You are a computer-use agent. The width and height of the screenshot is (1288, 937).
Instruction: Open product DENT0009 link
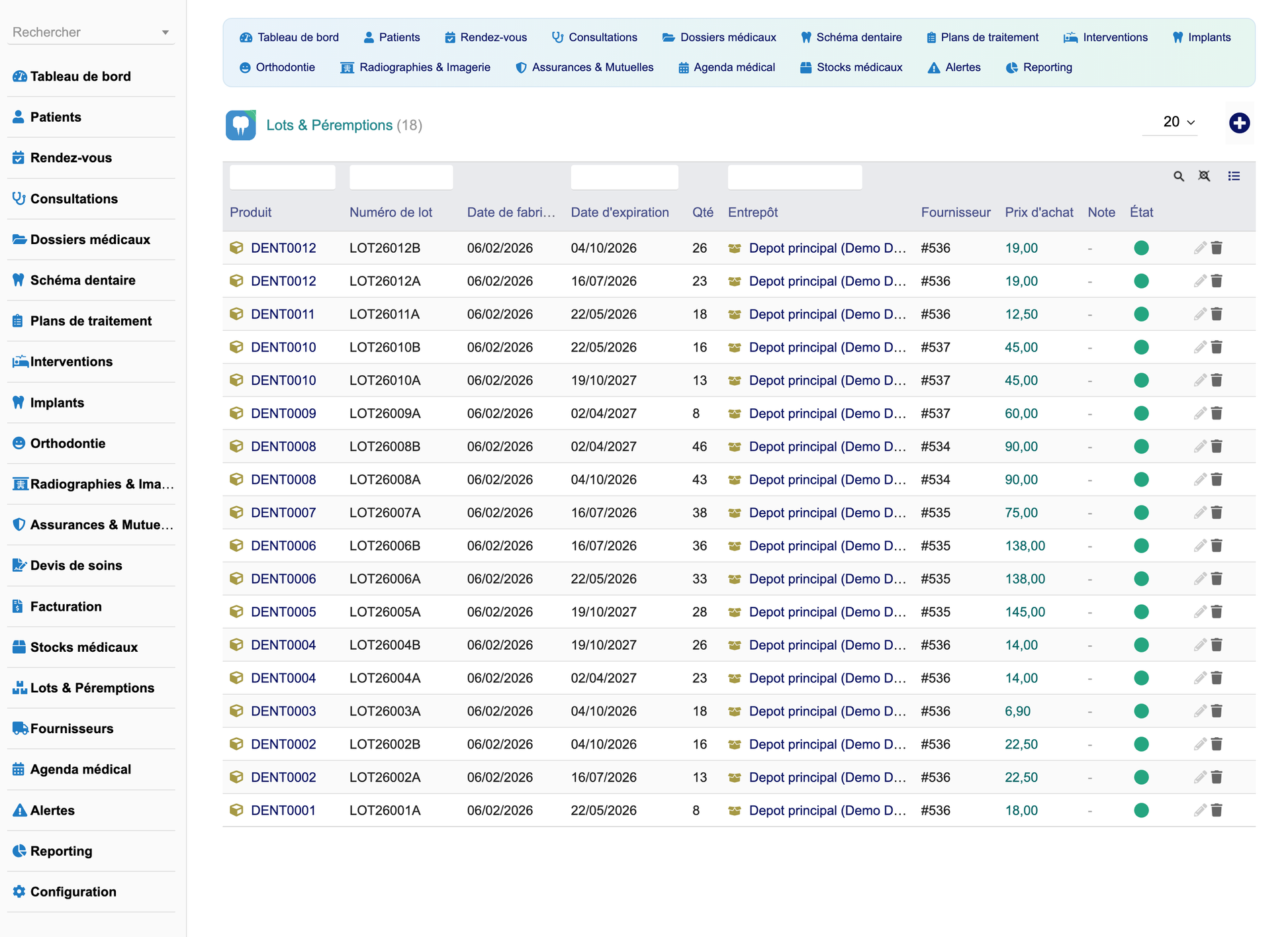(283, 414)
